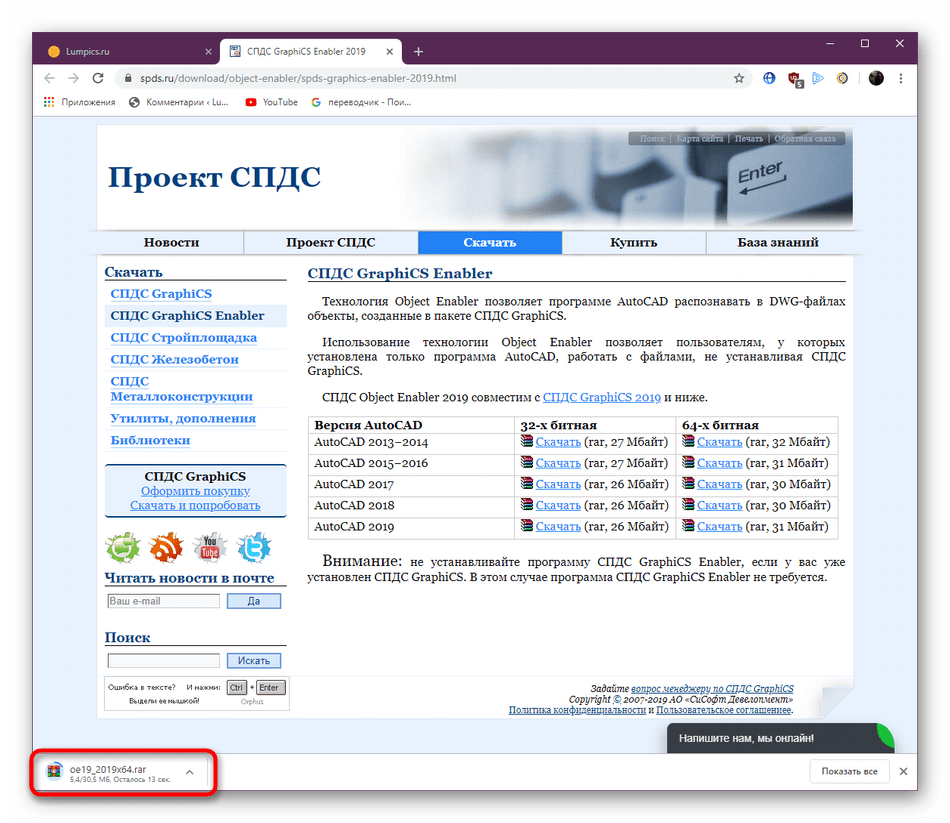Open a new browser tab

coord(418,51)
